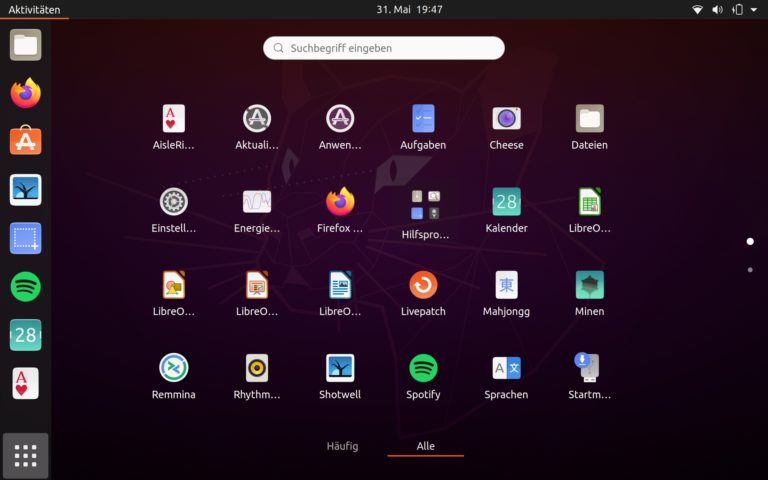Open Ubuntu Software in the dock
This screenshot has height=480, width=768.
[x=25, y=141]
